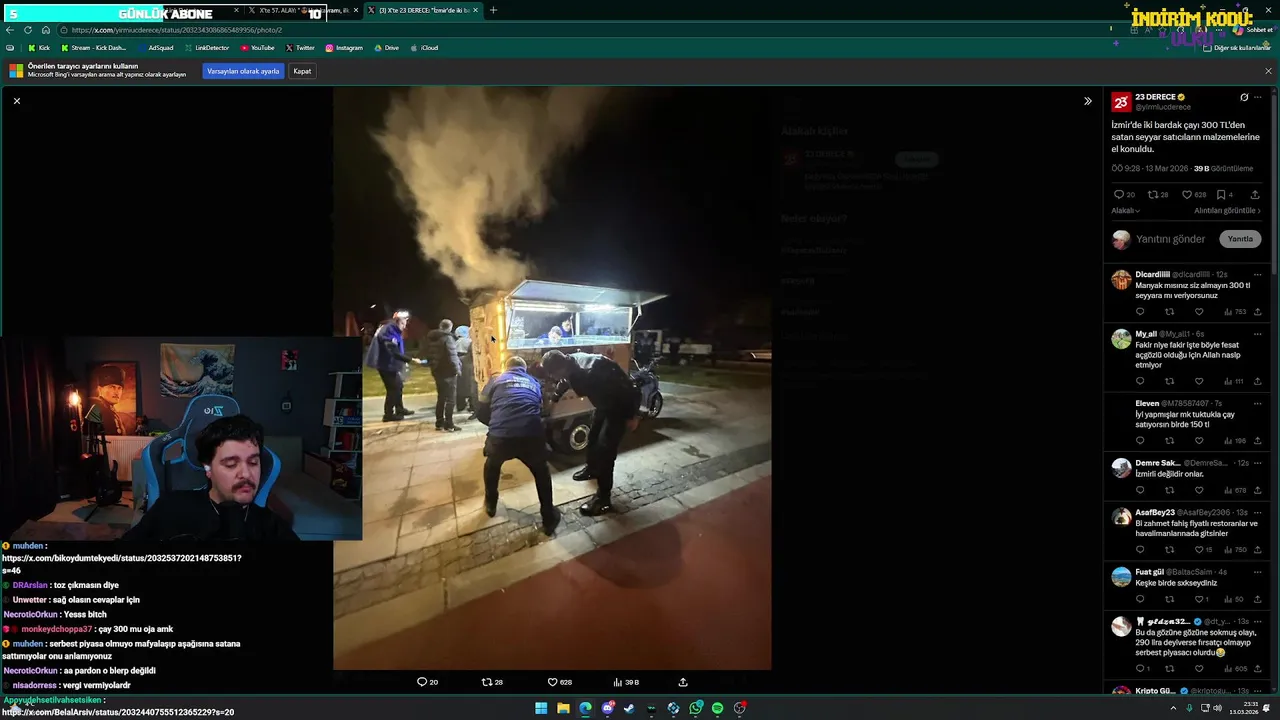This screenshot has height=720, width=1280.
Task: Open the iCloud bookmark
Action: [424, 48]
